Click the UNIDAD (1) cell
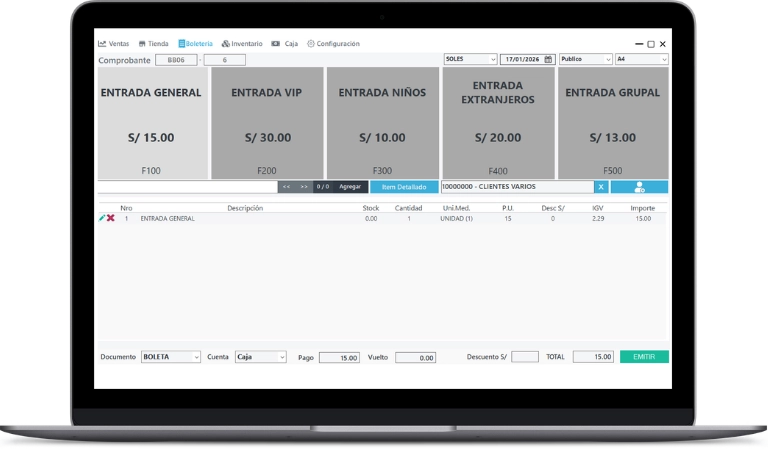Screen dimensions: 768x451 click(x=456, y=218)
